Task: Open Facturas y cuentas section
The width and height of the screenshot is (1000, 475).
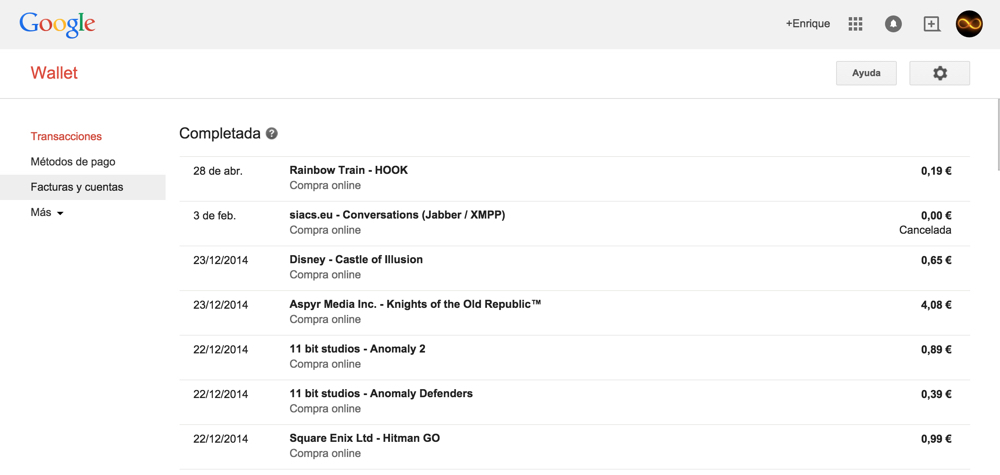Action: 77,187
